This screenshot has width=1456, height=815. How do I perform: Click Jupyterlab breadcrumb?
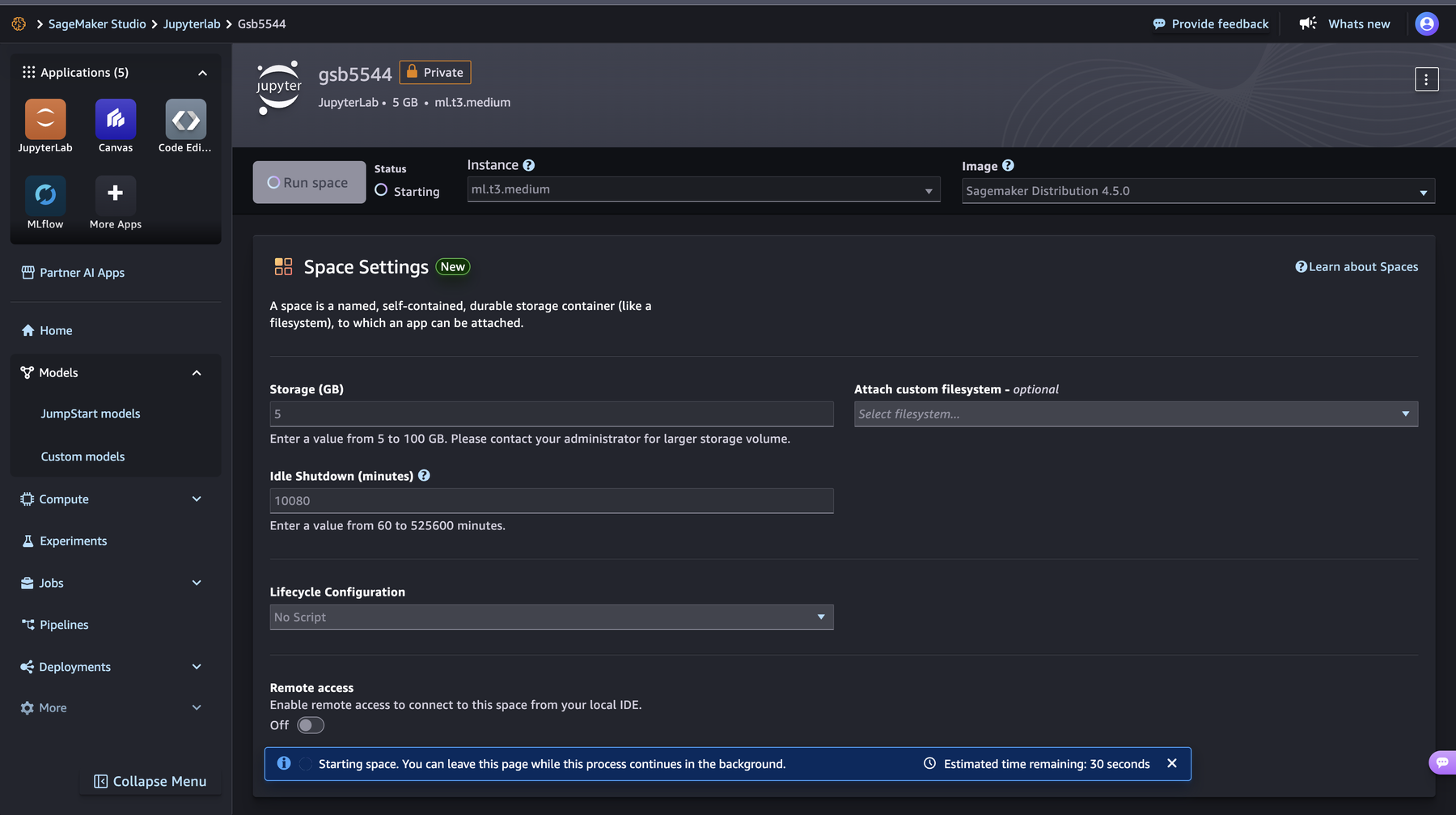click(x=192, y=23)
